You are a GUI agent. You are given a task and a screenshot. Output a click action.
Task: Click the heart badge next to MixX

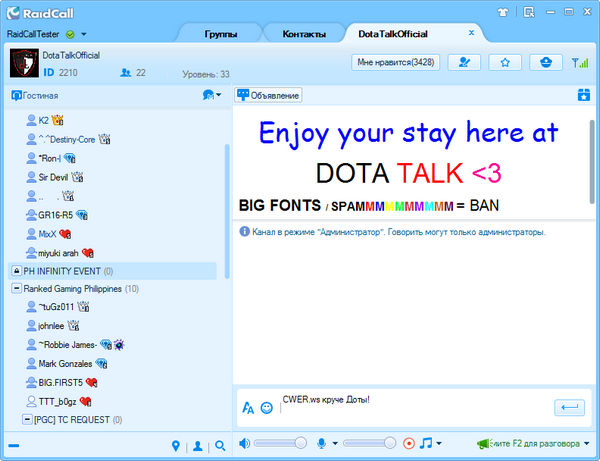click(65, 234)
